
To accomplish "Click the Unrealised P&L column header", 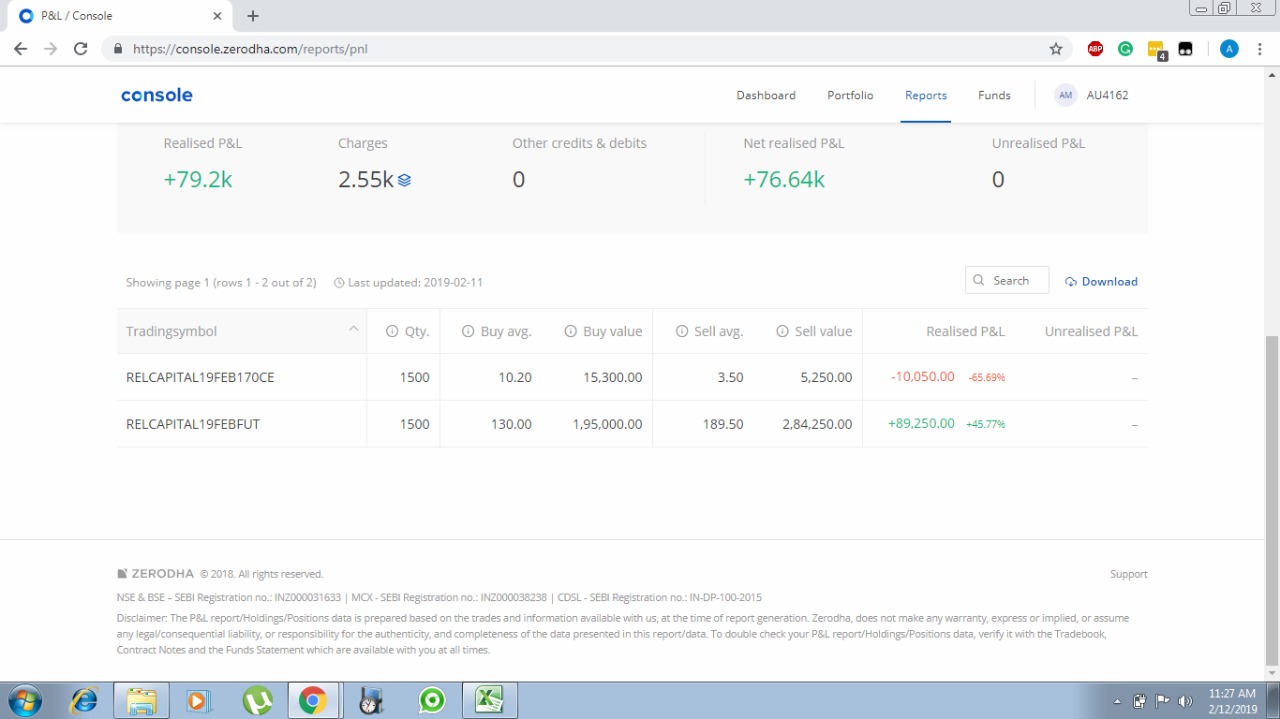I will pos(1091,331).
